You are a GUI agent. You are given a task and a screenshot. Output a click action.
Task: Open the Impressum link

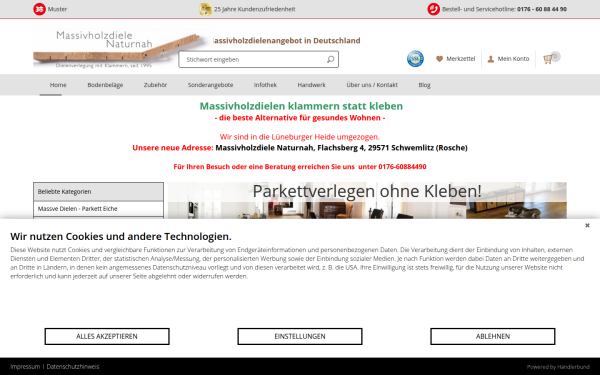coord(25,367)
